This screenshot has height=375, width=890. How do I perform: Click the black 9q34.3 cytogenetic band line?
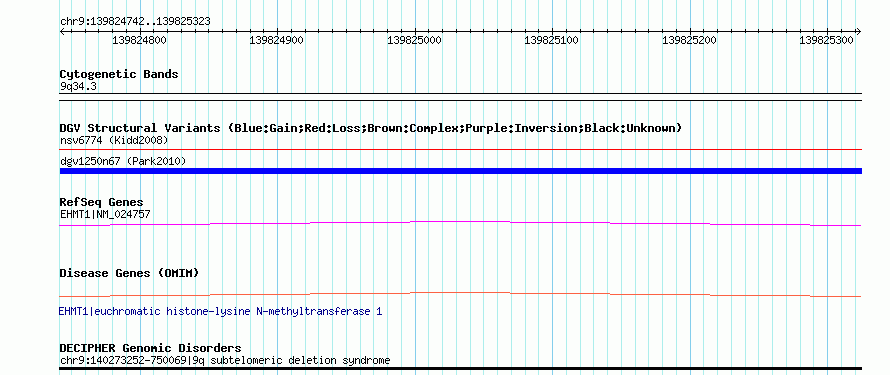click(x=460, y=94)
